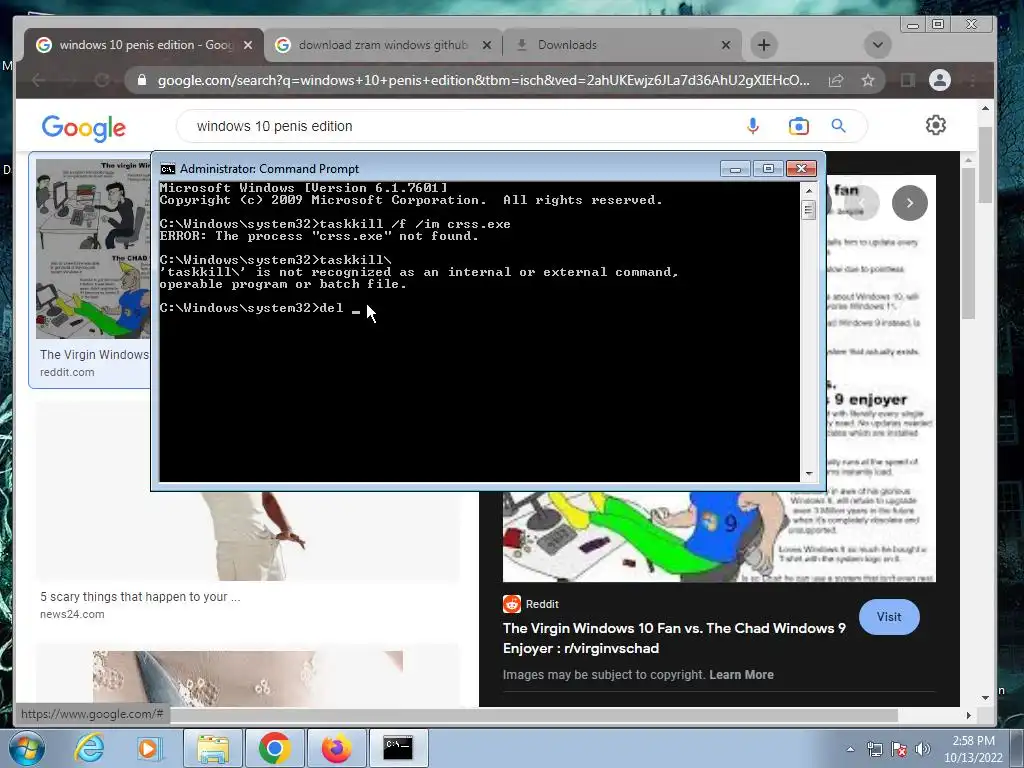Expand the tab search dropdown arrow
Image resolution: width=1024 pixels, height=768 pixels.
point(878,45)
